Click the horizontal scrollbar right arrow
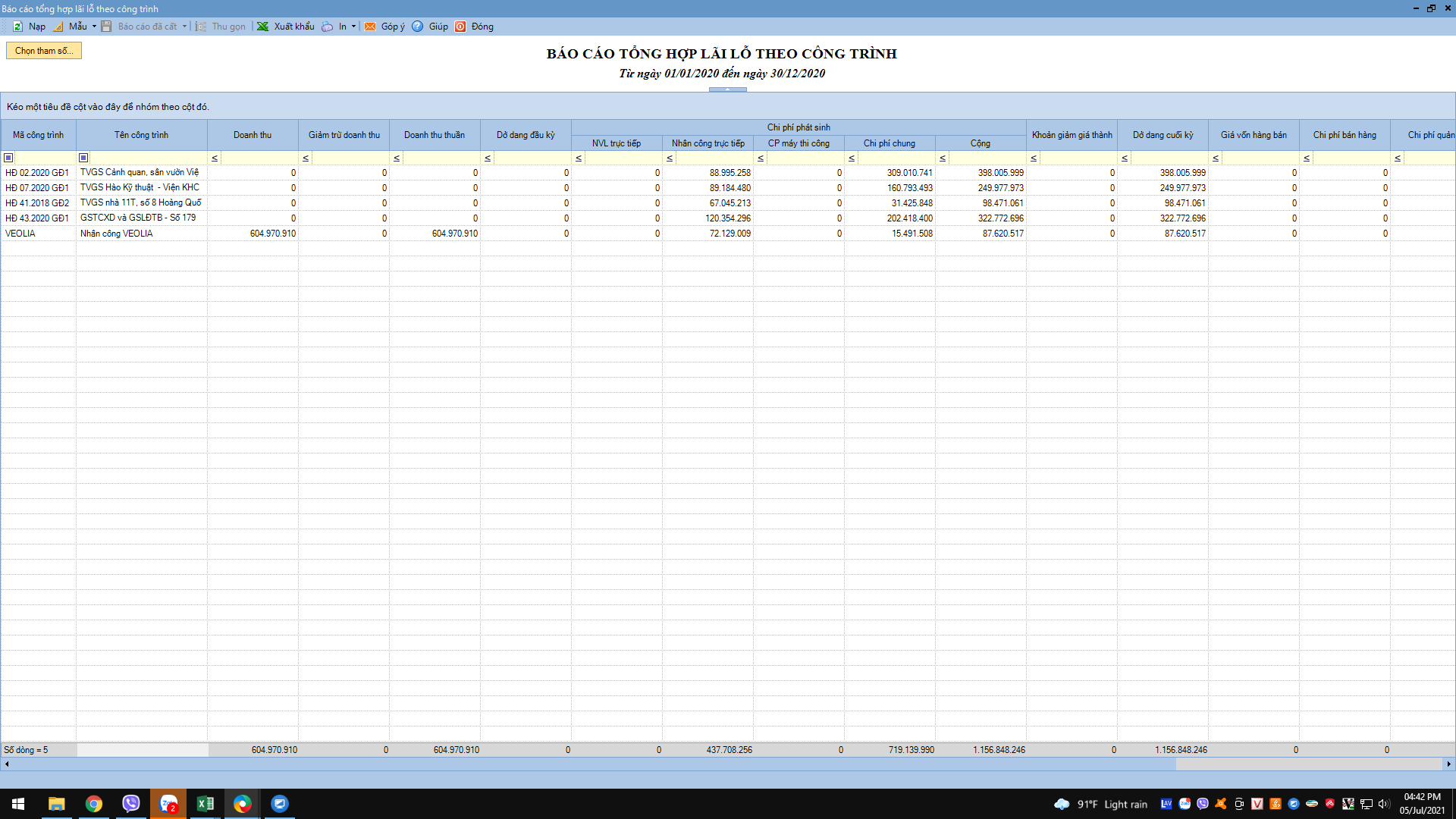The image size is (1456, 819). (x=1448, y=764)
